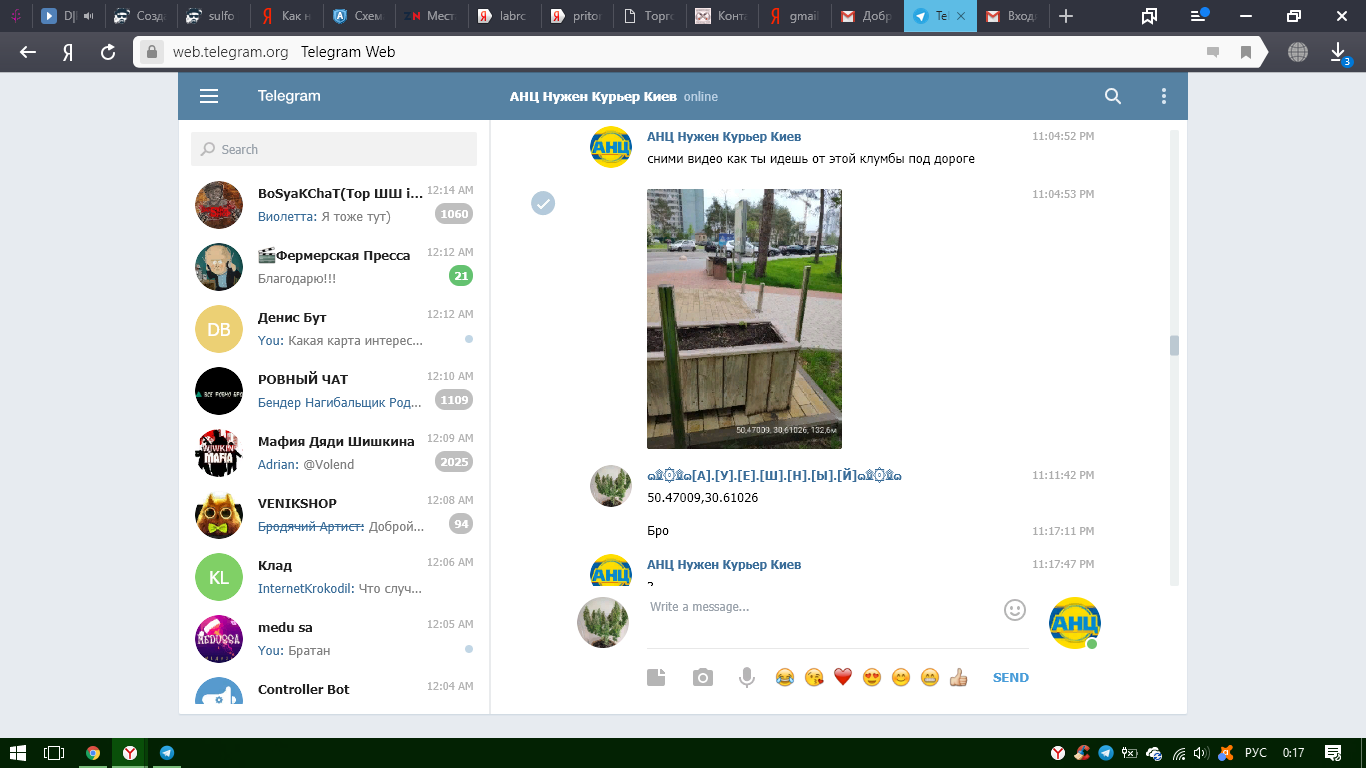The width and height of the screenshot is (1366, 768).
Task: Switch to the Торгс browser tab
Action: 648,16
